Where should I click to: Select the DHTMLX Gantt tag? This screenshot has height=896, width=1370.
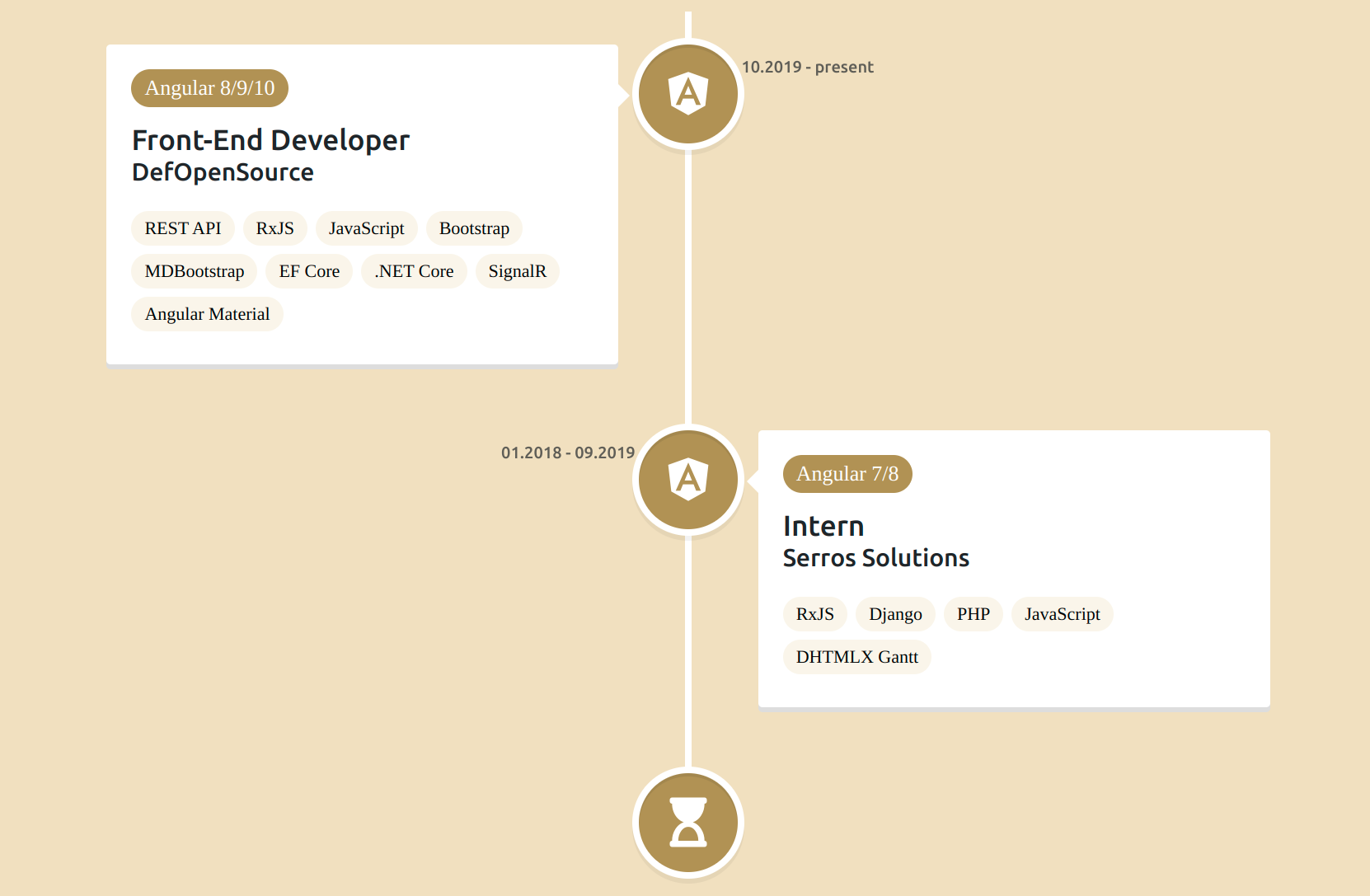[856, 657]
